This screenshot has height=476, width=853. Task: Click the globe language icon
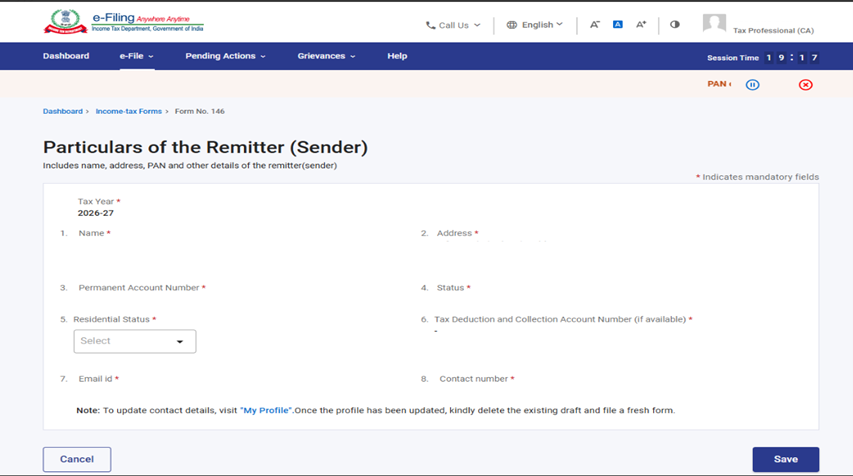[x=512, y=25]
